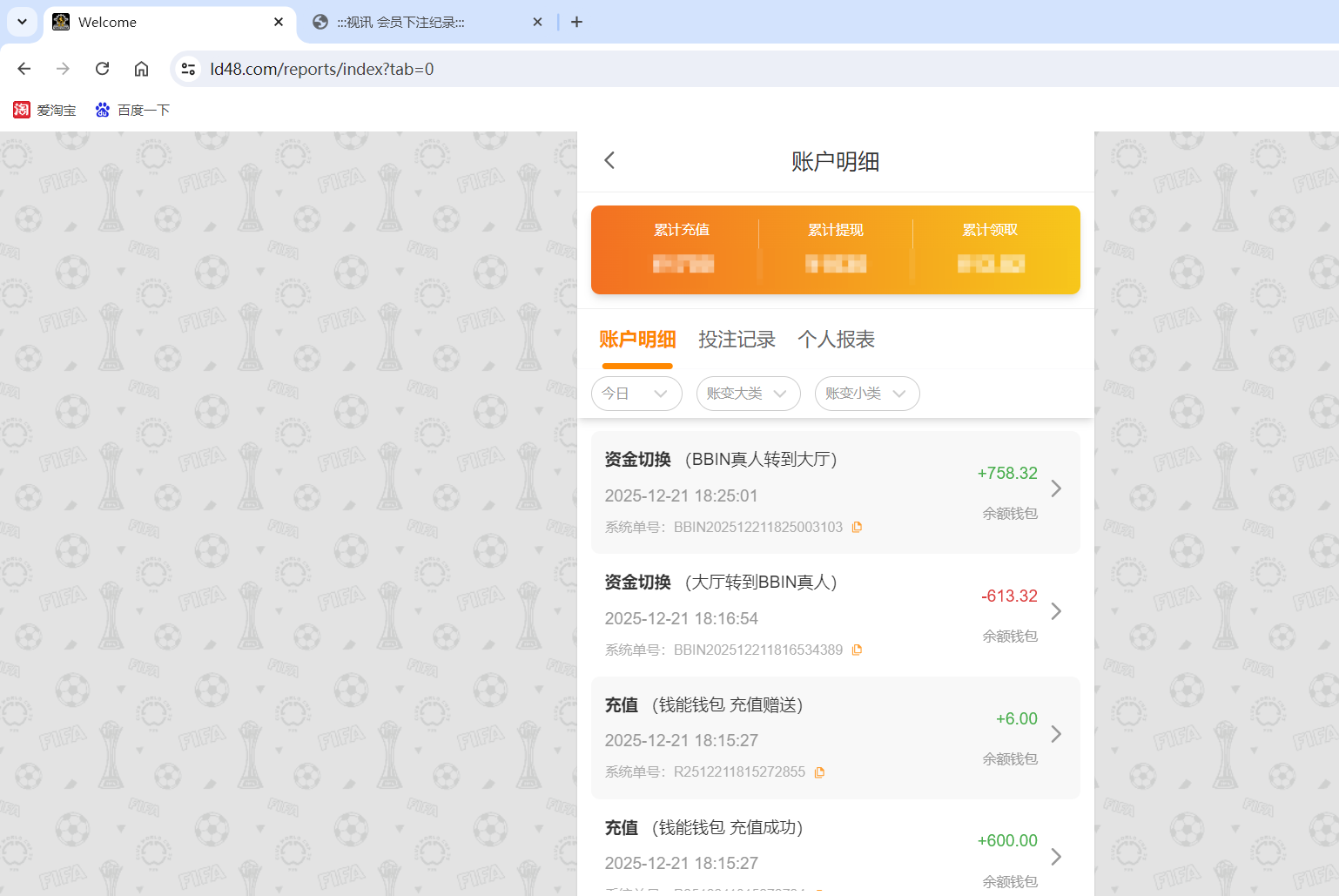Expand the +758.32 资金切换 record details

click(1056, 489)
